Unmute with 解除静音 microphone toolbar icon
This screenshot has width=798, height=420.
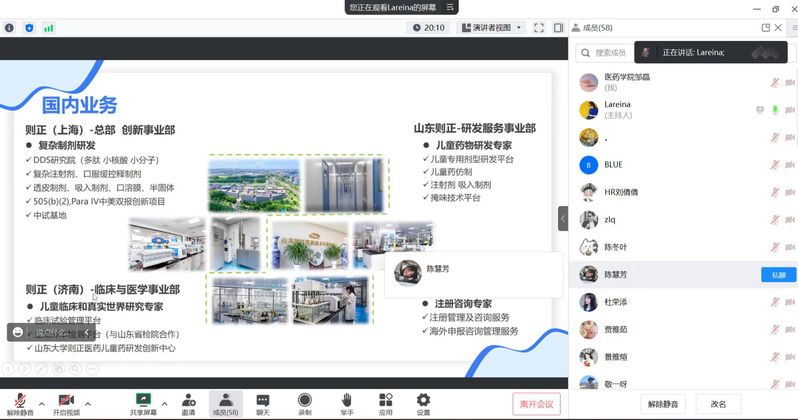20,404
